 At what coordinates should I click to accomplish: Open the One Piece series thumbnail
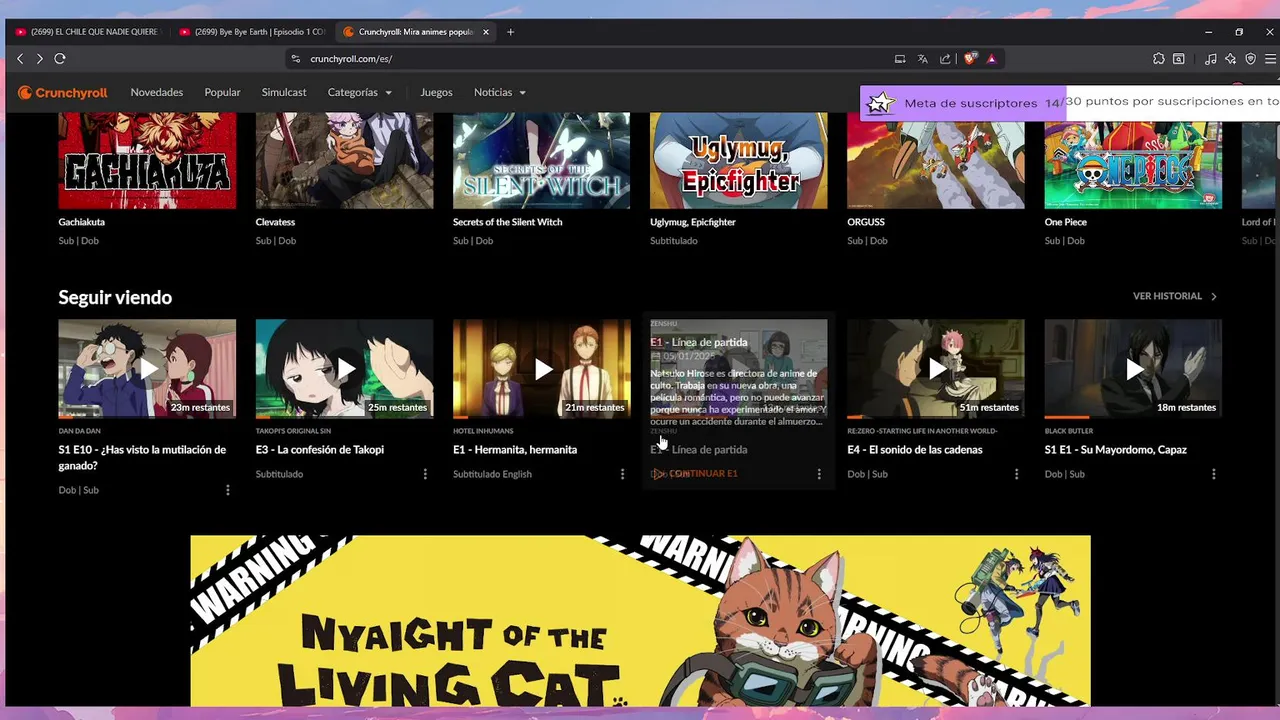pyautogui.click(x=1133, y=160)
